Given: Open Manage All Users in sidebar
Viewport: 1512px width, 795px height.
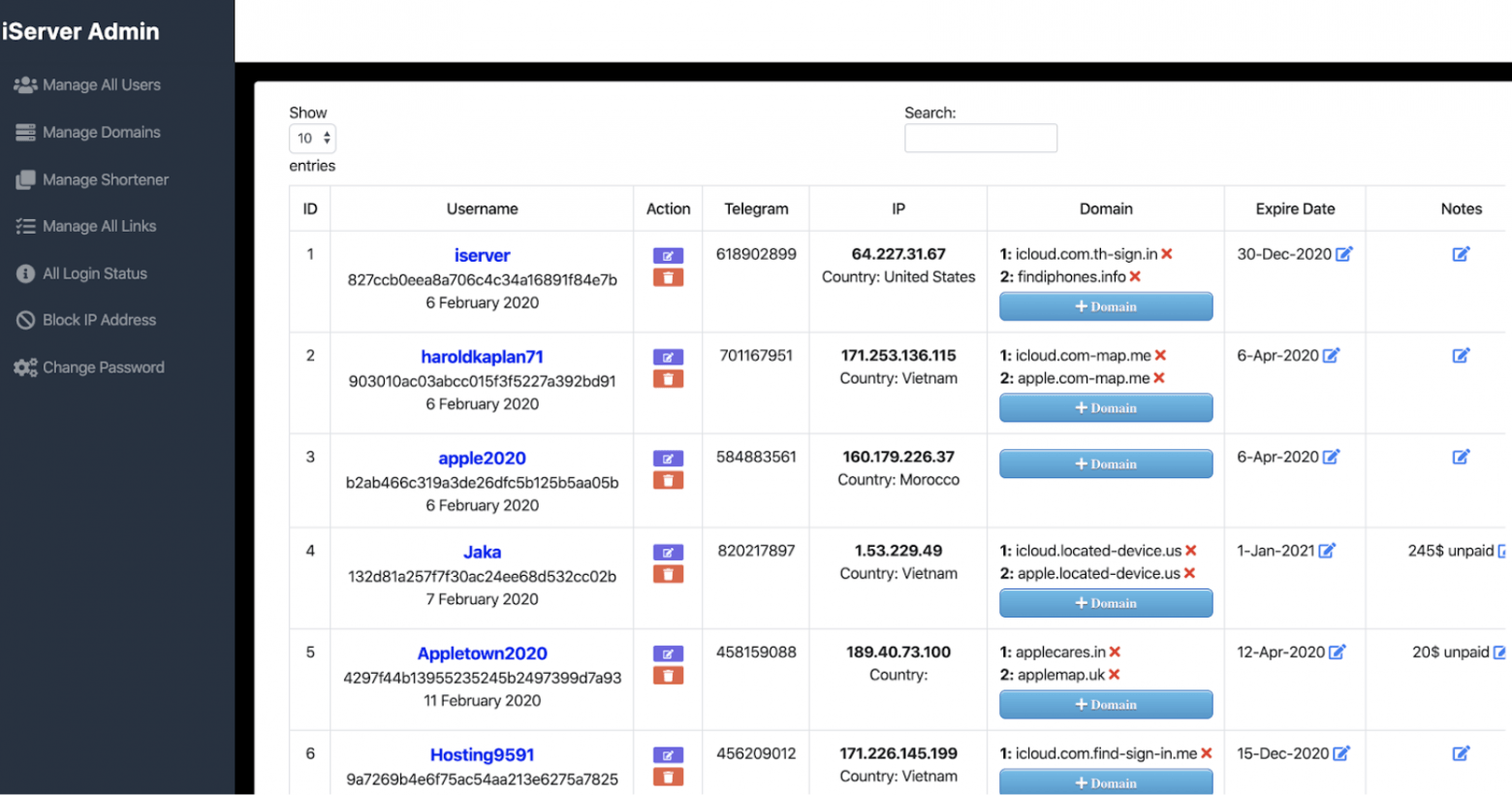Looking at the screenshot, I should (x=87, y=85).
